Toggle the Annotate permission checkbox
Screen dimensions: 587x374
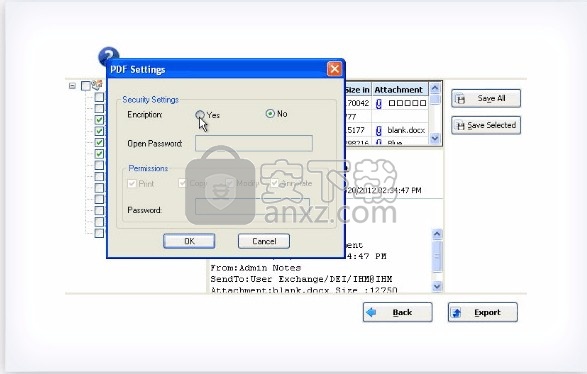click(274, 183)
